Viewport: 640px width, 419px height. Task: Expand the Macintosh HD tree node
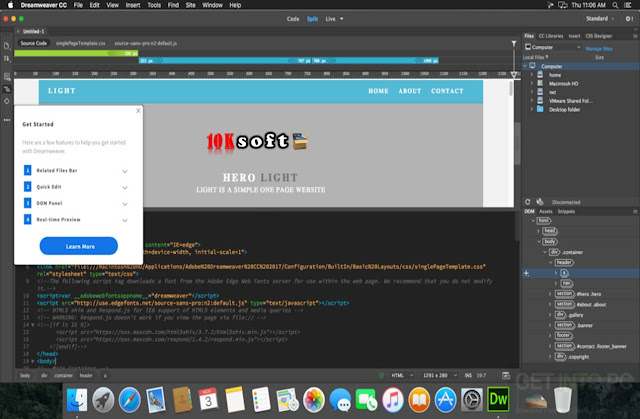pyautogui.click(x=531, y=83)
